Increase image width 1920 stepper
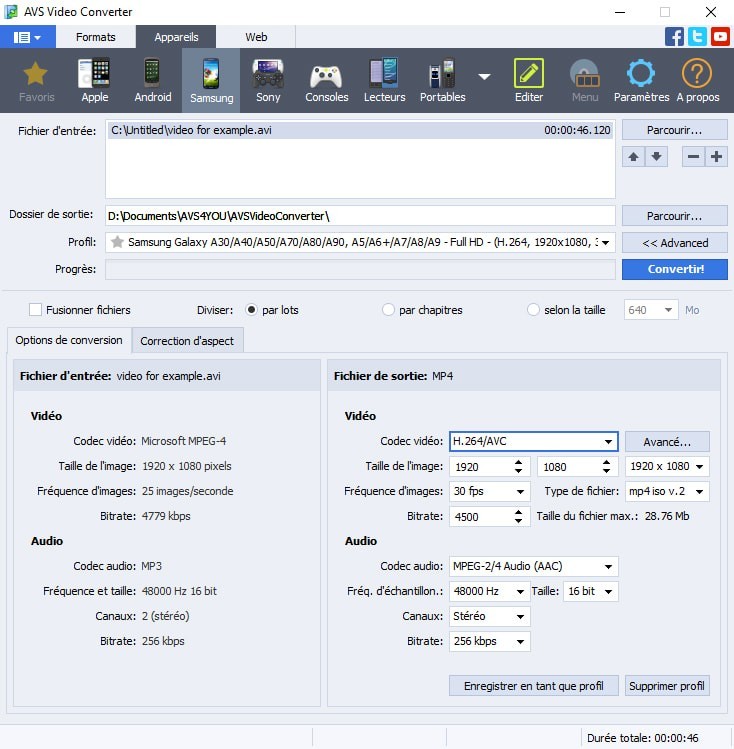The image size is (734, 749). pos(518,462)
